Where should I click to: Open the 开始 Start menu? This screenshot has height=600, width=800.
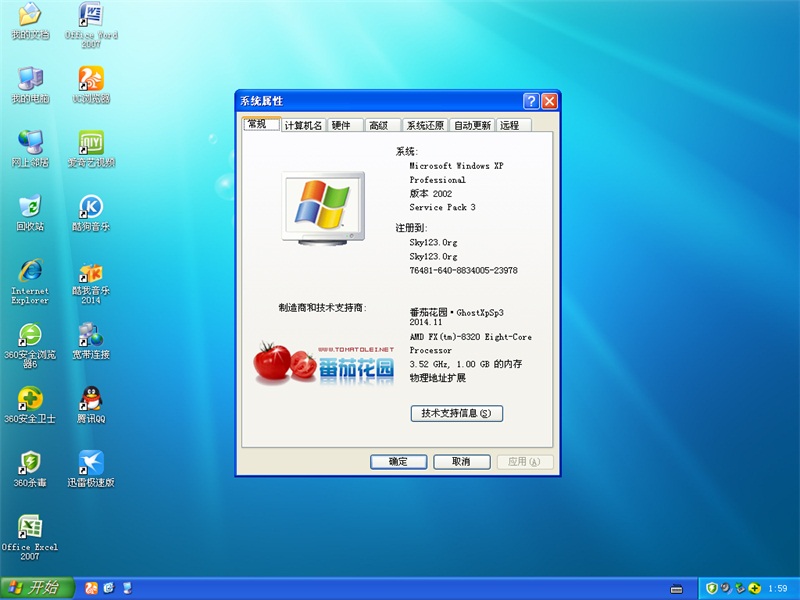(x=36, y=587)
